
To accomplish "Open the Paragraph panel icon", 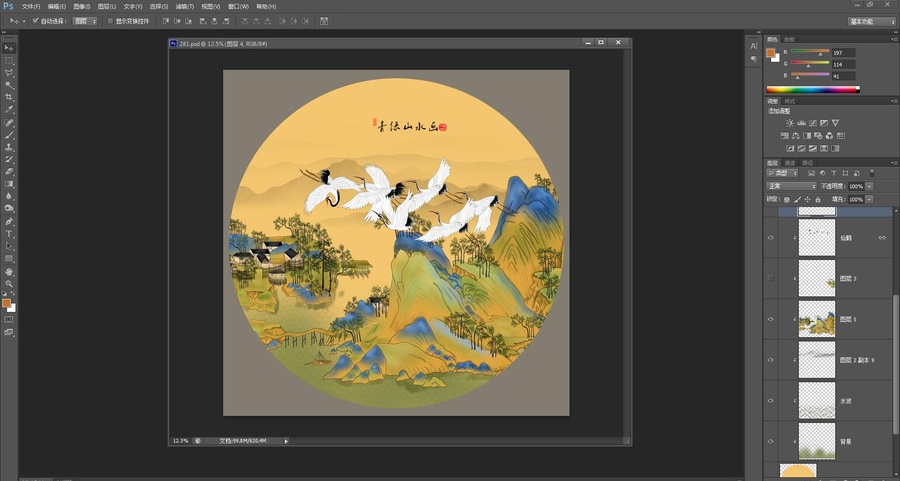I will pos(754,59).
